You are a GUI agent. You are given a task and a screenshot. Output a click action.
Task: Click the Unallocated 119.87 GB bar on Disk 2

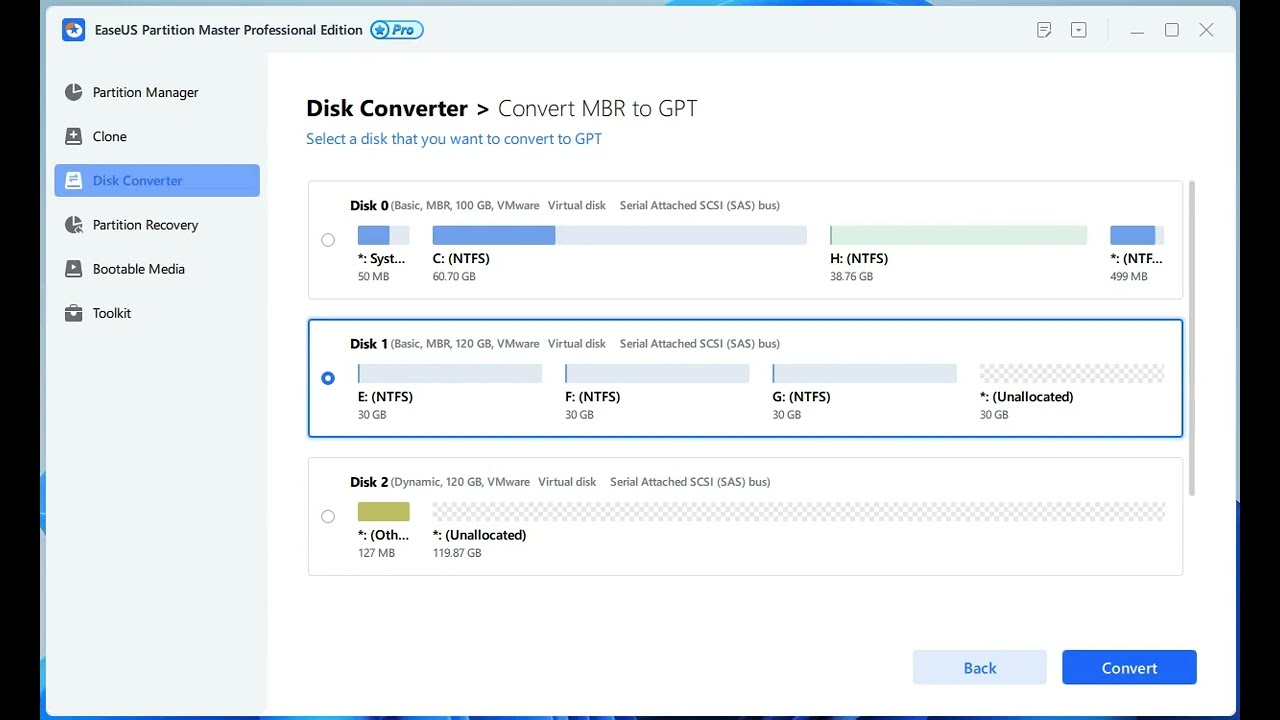799,511
